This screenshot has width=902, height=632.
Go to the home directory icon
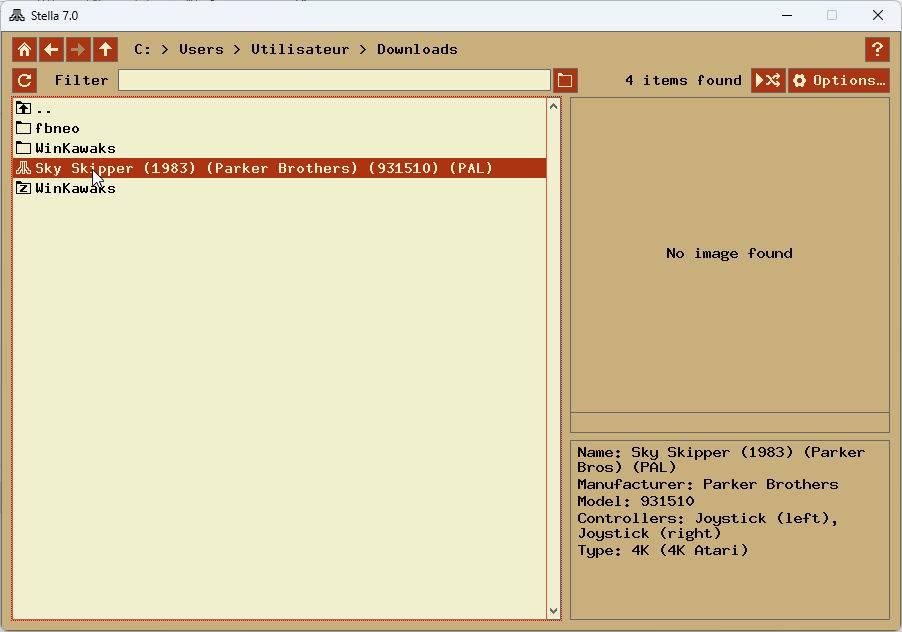pos(24,49)
